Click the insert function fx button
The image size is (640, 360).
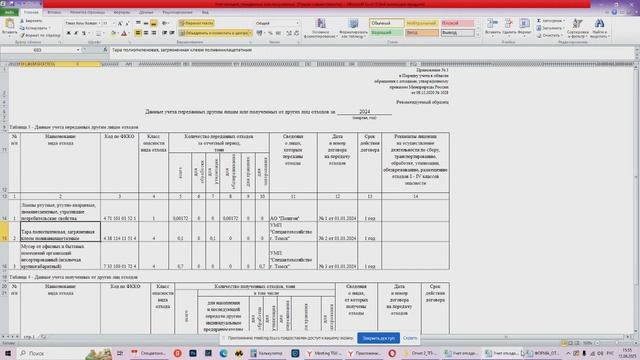click(105, 50)
